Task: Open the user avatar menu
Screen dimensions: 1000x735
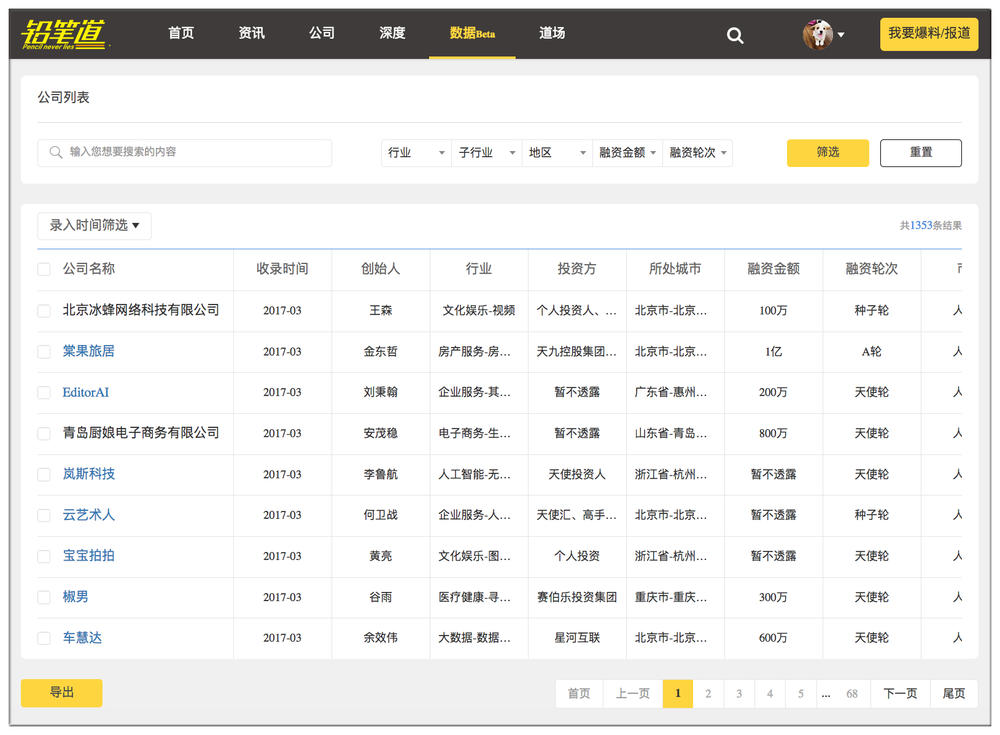Action: coord(823,34)
